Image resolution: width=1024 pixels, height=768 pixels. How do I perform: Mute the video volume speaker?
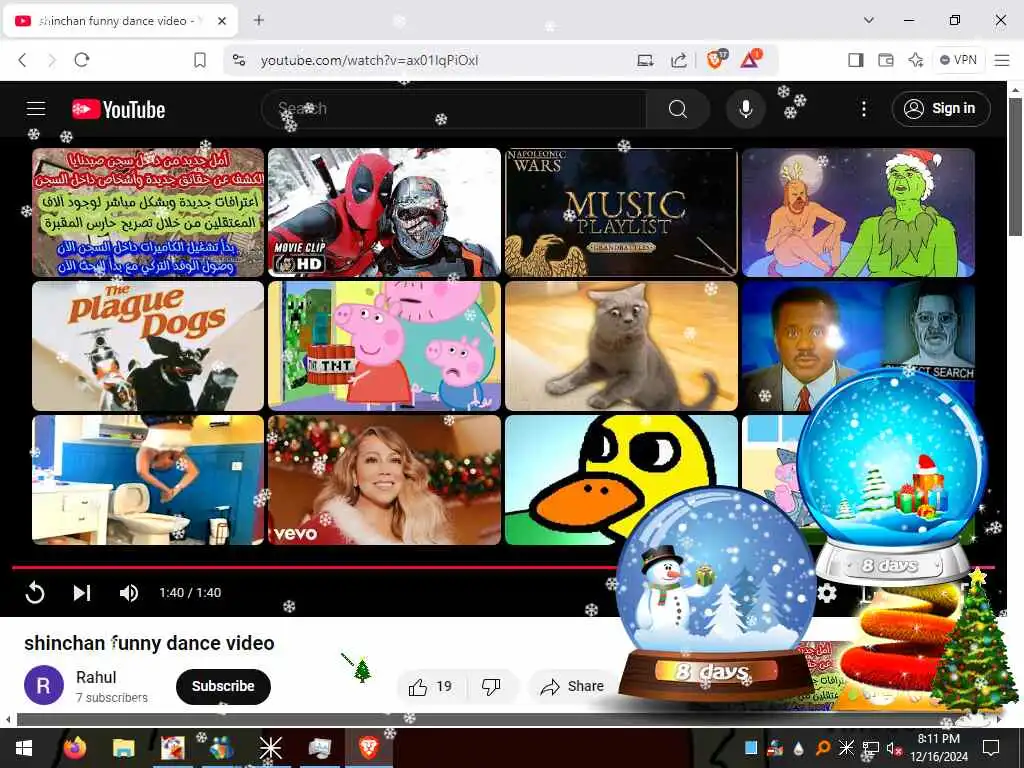pyautogui.click(x=129, y=593)
